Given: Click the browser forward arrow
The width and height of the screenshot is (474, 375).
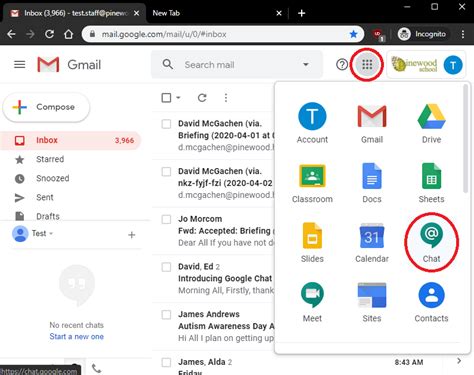Looking at the screenshot, I should [x=30, y=34].
